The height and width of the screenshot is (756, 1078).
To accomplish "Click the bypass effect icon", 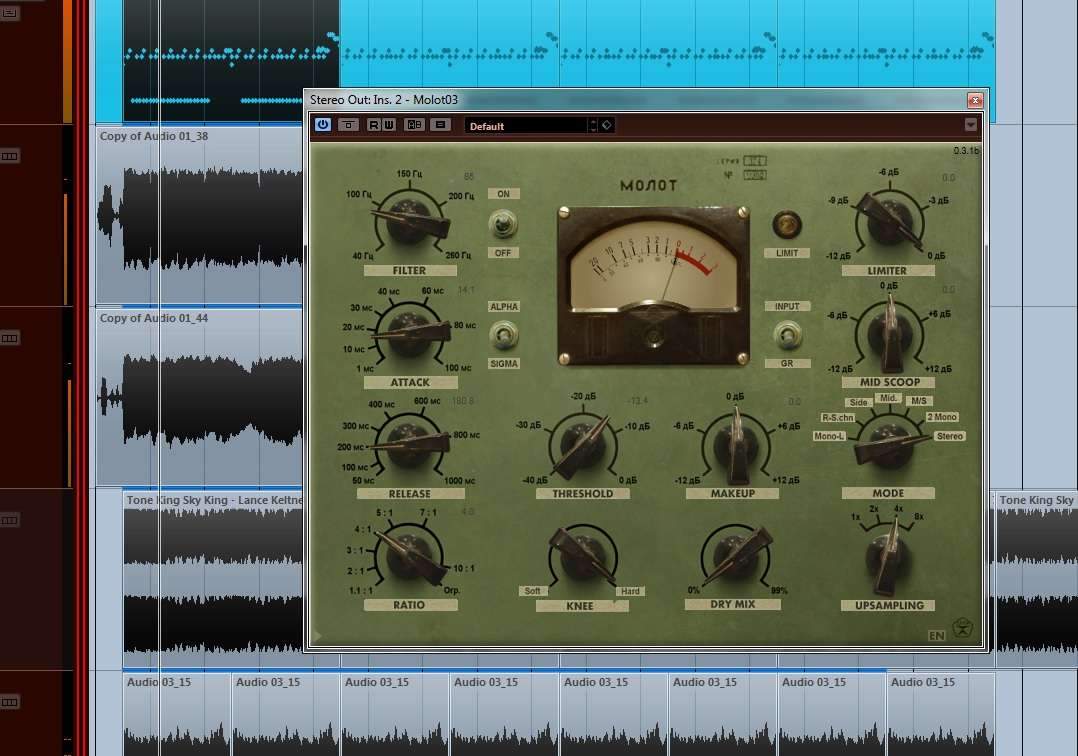I will coord(349,124).
